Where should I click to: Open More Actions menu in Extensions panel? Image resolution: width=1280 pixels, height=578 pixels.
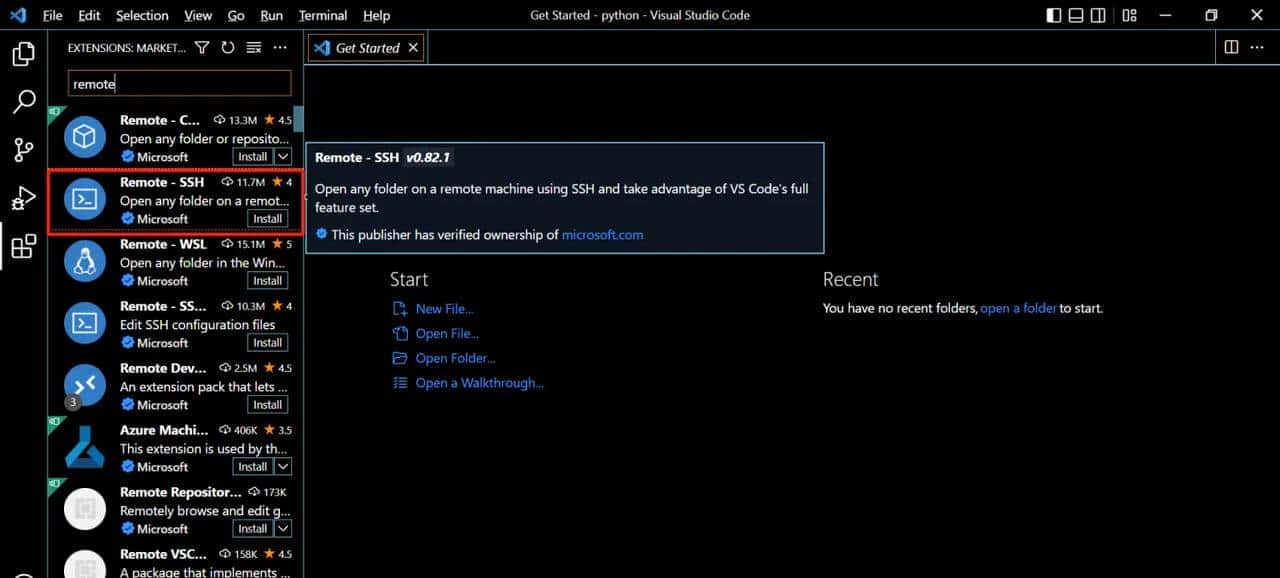click(279, 47)
